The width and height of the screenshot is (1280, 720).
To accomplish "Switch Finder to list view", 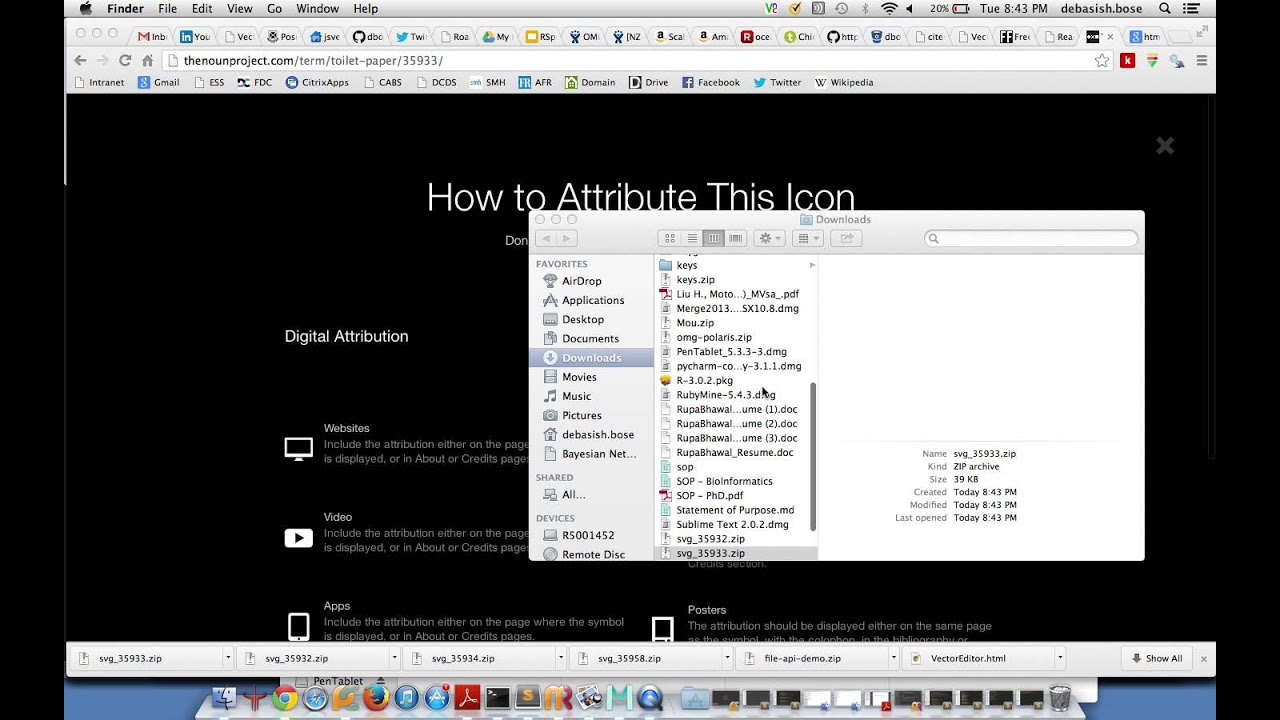I will [691, 238].
